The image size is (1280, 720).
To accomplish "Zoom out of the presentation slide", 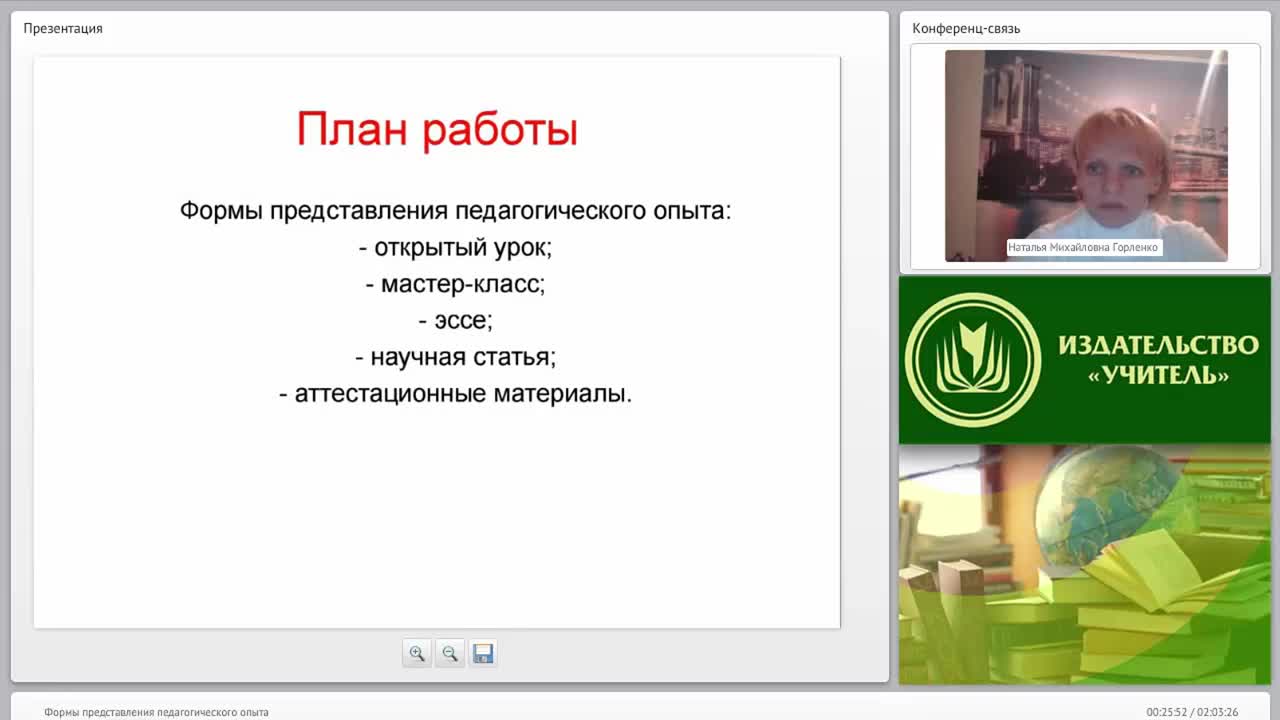I will click(x=450, y=653).
